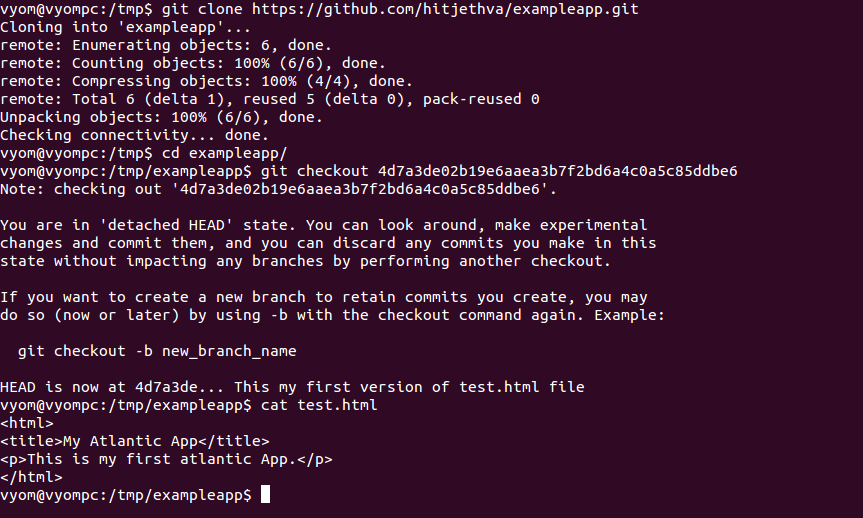Screen dimensions: 863x518
Task: Click the 'remote: Enumerating objects' line
Action: 166,45
